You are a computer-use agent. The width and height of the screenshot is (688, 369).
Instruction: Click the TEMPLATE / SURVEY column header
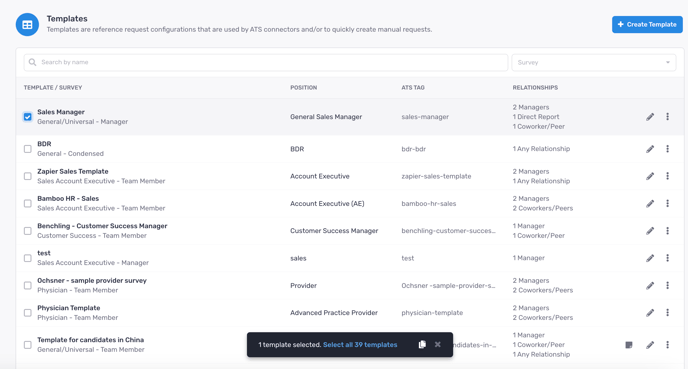[53, 88]
